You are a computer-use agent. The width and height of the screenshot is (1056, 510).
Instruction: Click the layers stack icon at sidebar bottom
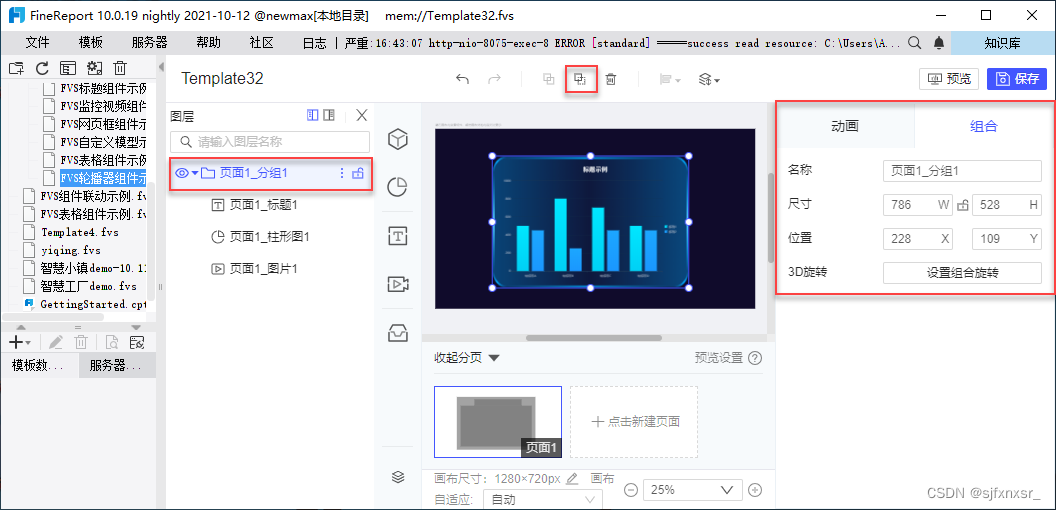(x=398, y=477)
